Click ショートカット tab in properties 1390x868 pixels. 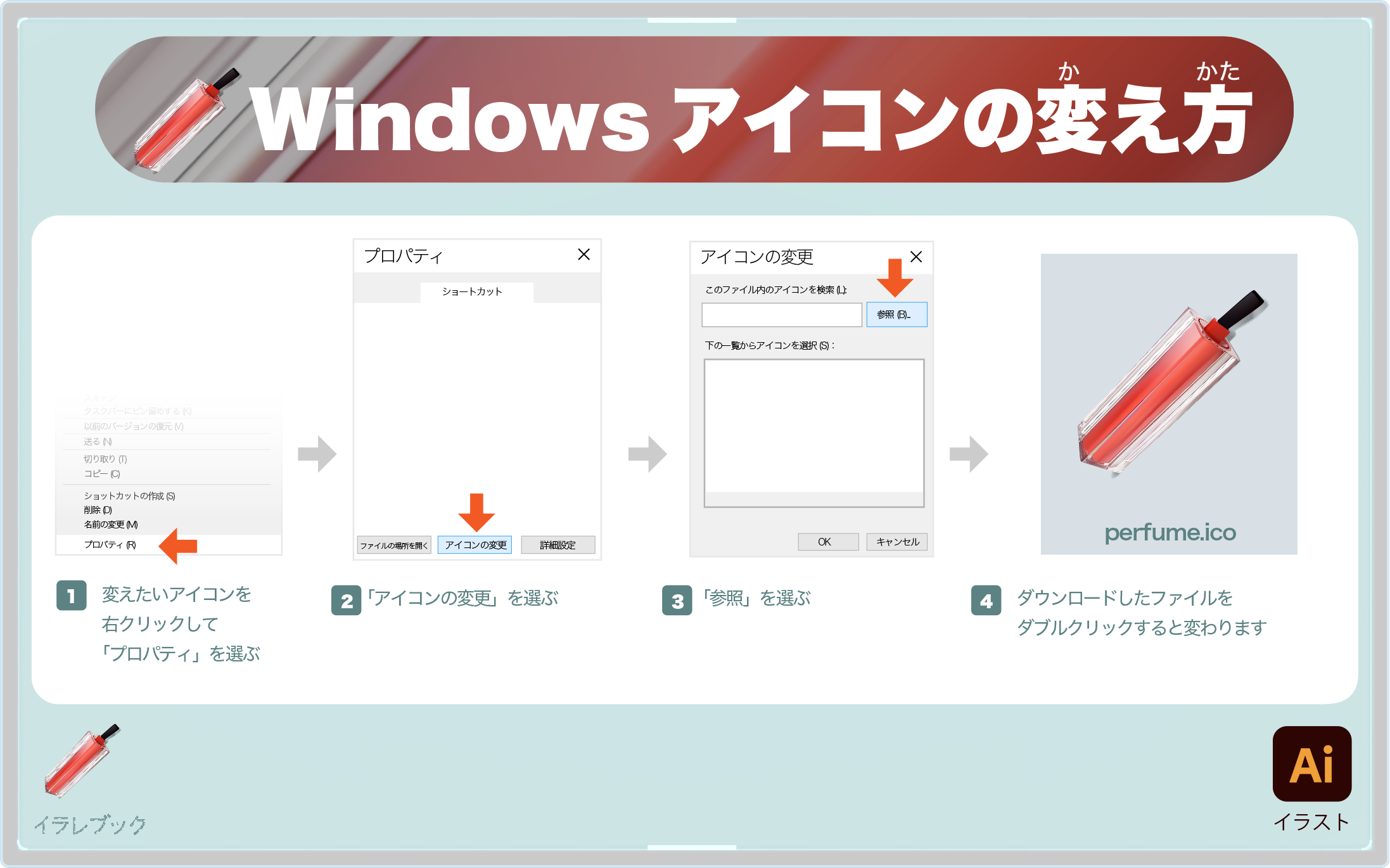click(x=476, y=291)
